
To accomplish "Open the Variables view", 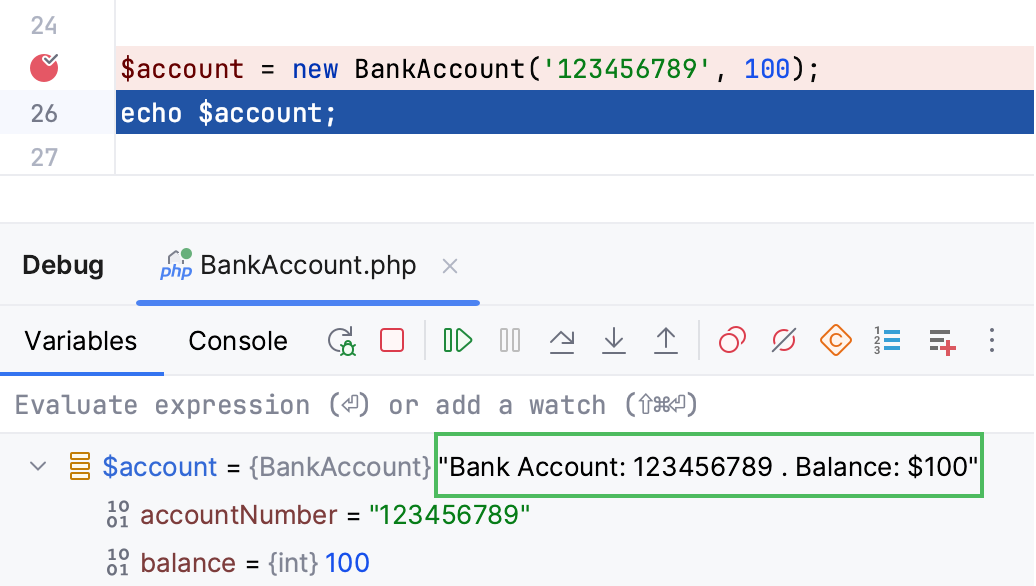I will point(80,341).
